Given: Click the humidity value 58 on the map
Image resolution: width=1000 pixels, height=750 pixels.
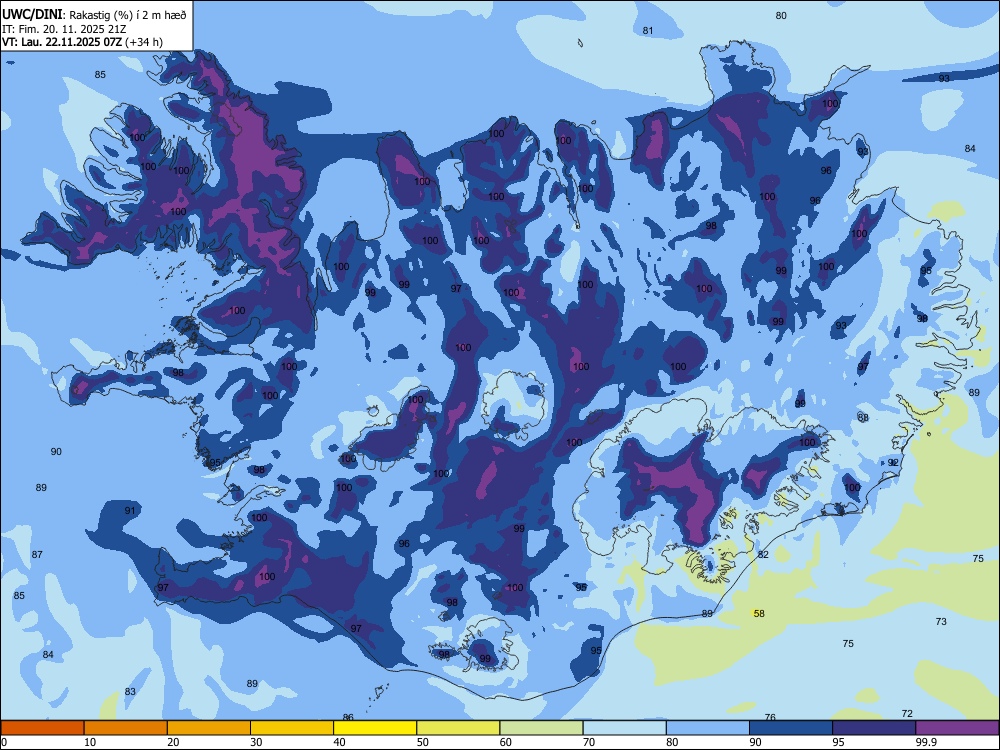Looking at the screenshot, I should pos(759,614).
